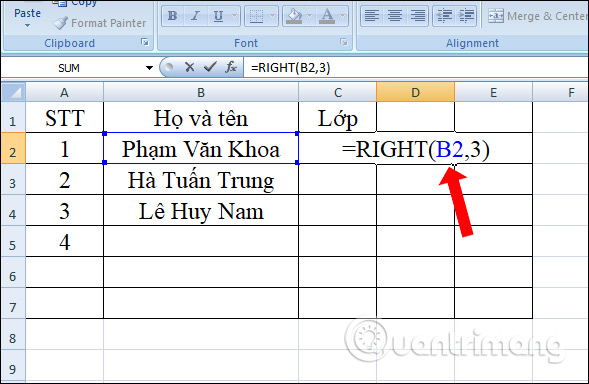Align text right
The width and height of the screenshot is (589, 384).
pyautogui.click(x=418, y=16)
